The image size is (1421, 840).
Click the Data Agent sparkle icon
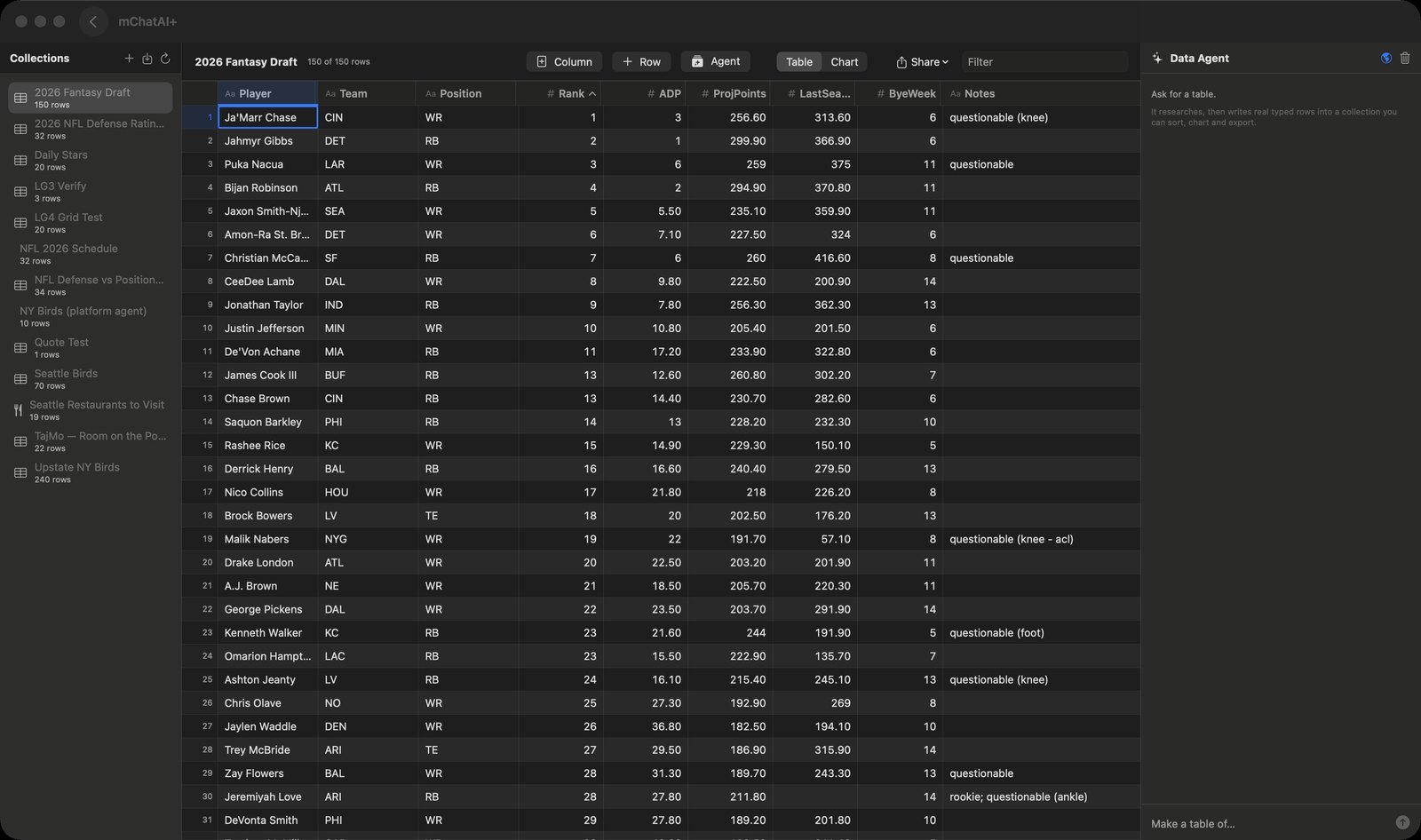click(1157, 59)
